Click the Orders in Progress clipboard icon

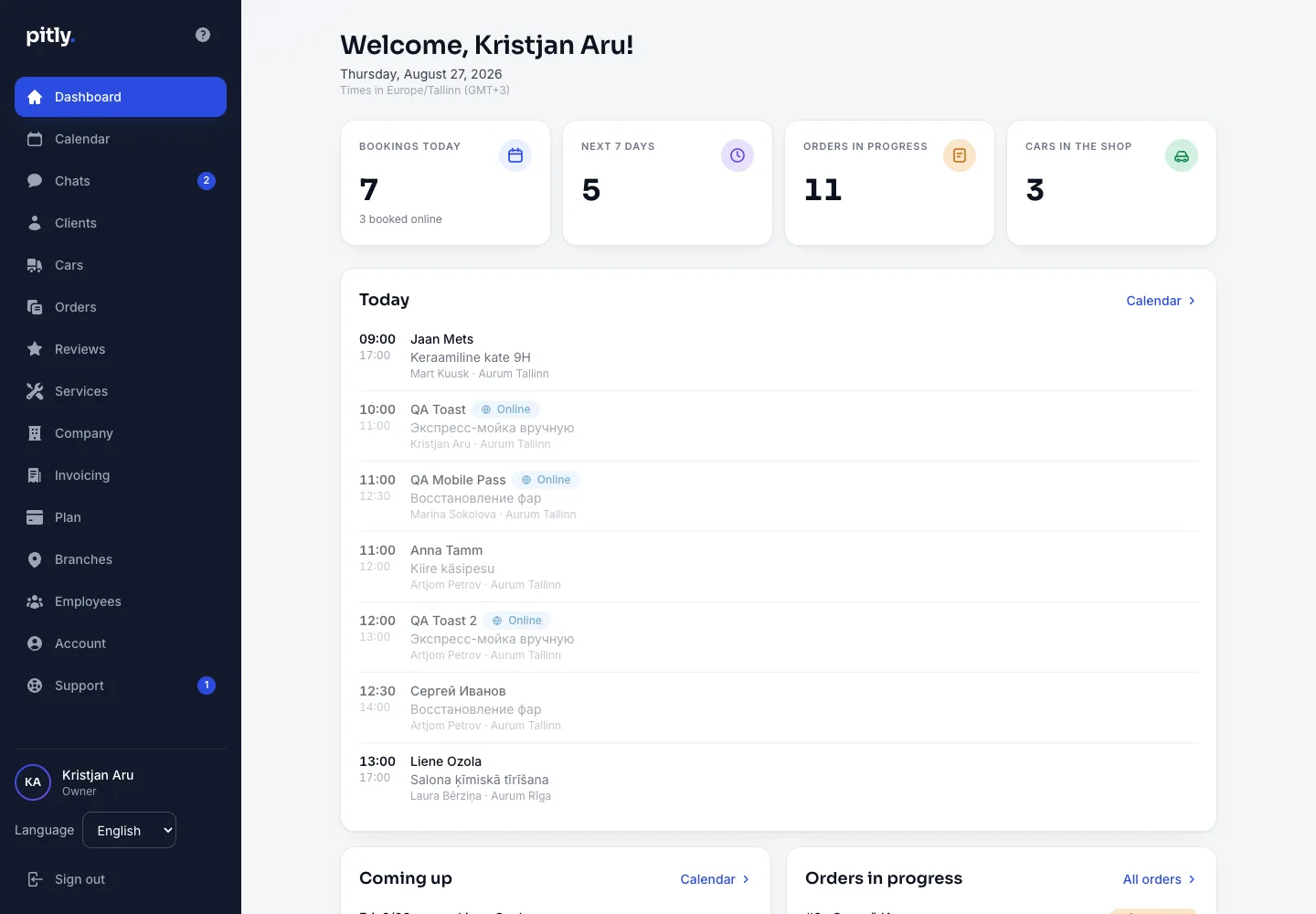point(960,155)
